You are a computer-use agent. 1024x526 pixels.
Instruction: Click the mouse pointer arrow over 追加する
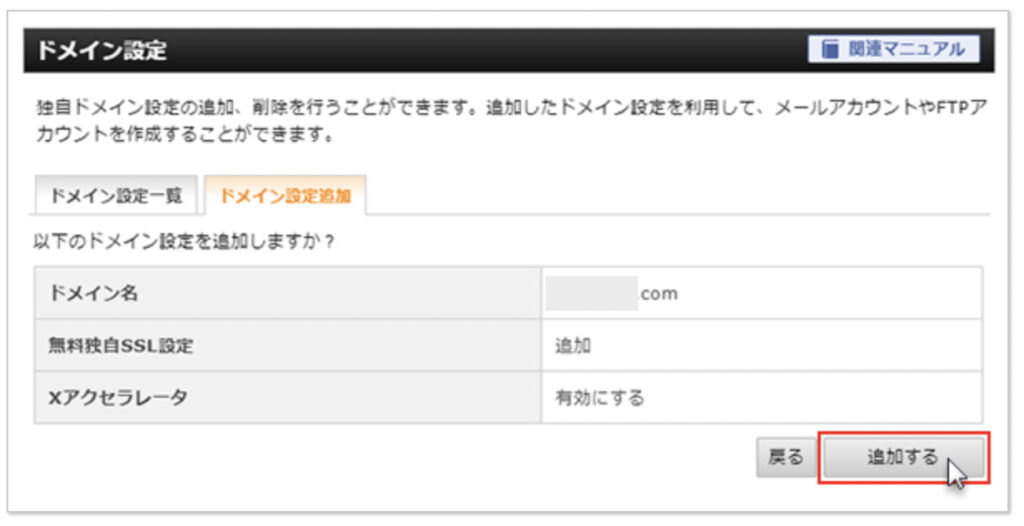956,473
